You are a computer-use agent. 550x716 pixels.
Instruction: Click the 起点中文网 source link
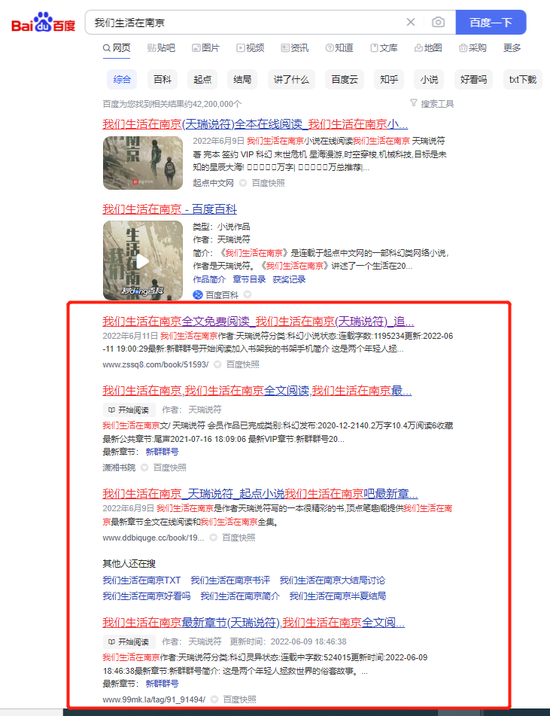click(213, 183)
